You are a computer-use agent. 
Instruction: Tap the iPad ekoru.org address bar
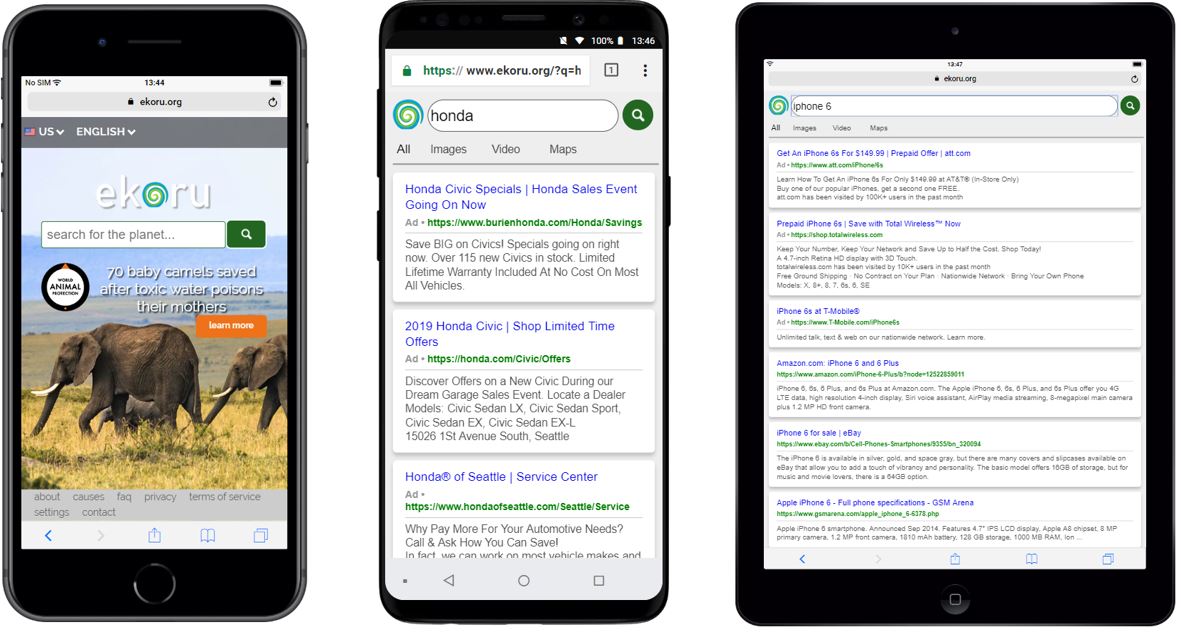pyautogui.click(x=954, y=79)
